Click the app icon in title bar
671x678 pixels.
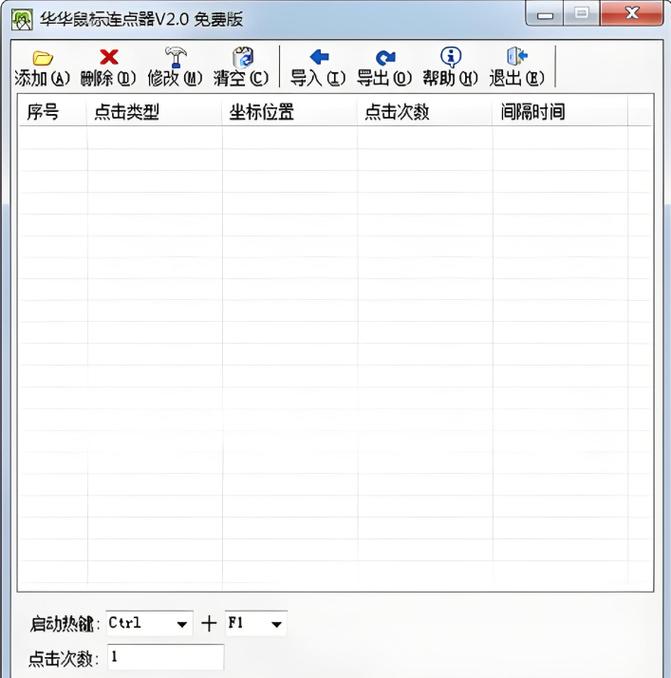coord(22,19)
